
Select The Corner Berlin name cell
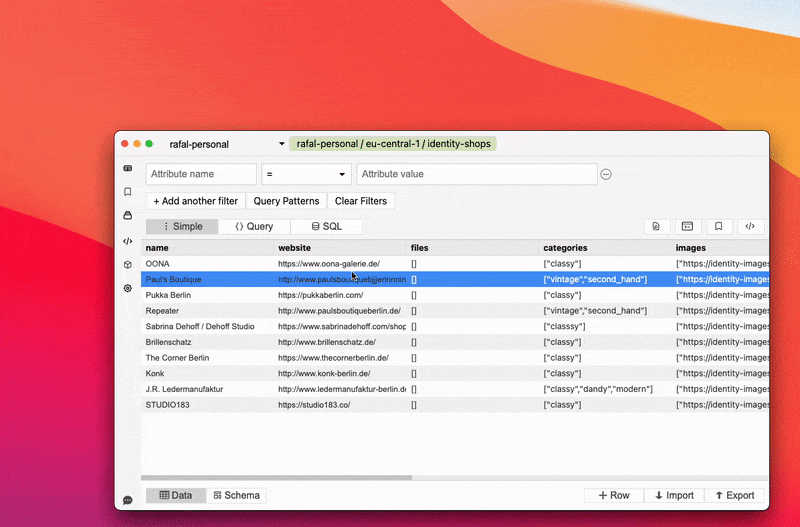pyautogui.click(x=207, y=358)
